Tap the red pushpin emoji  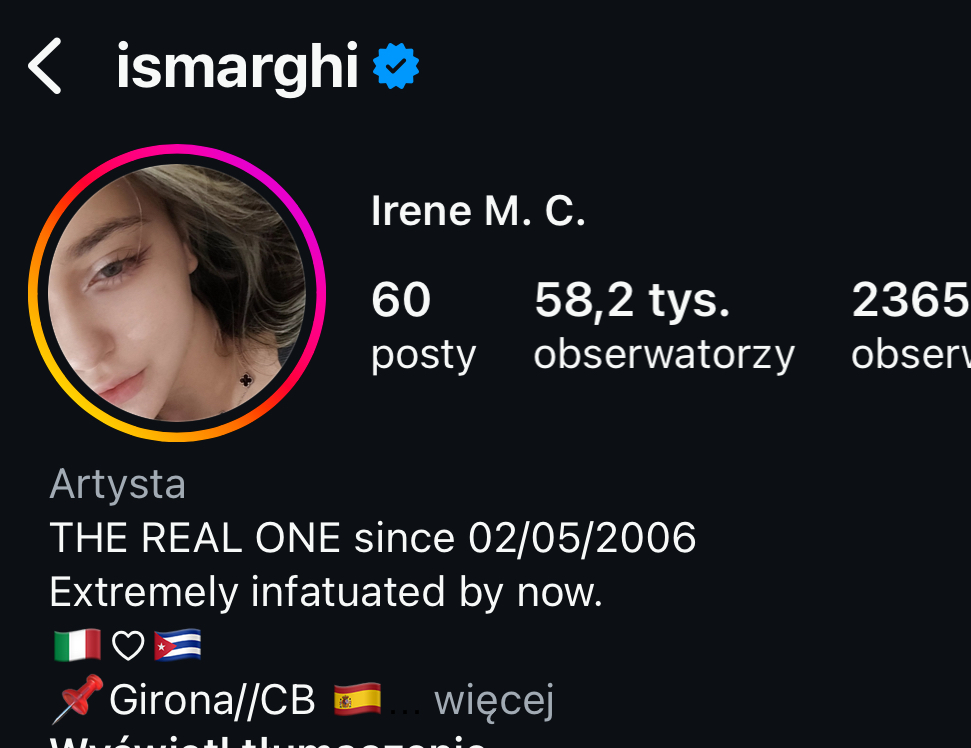coord(77,699)
